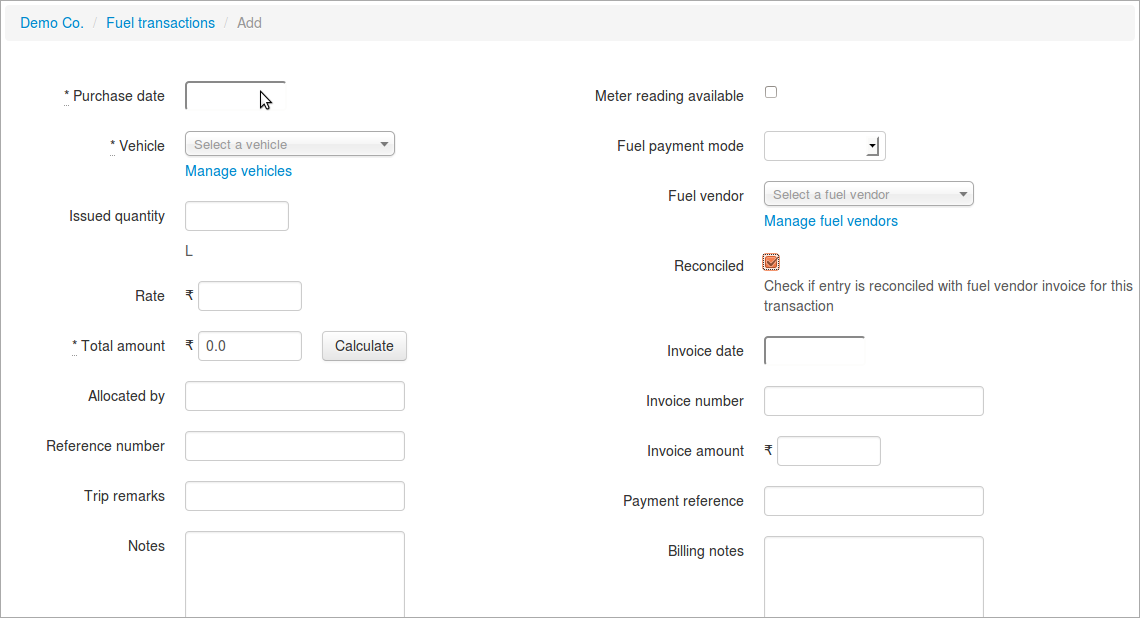Open the Select a fuel vendor dropdown
The width and height of the screenshot is (1140, 618).
click(x=869, y=194)
